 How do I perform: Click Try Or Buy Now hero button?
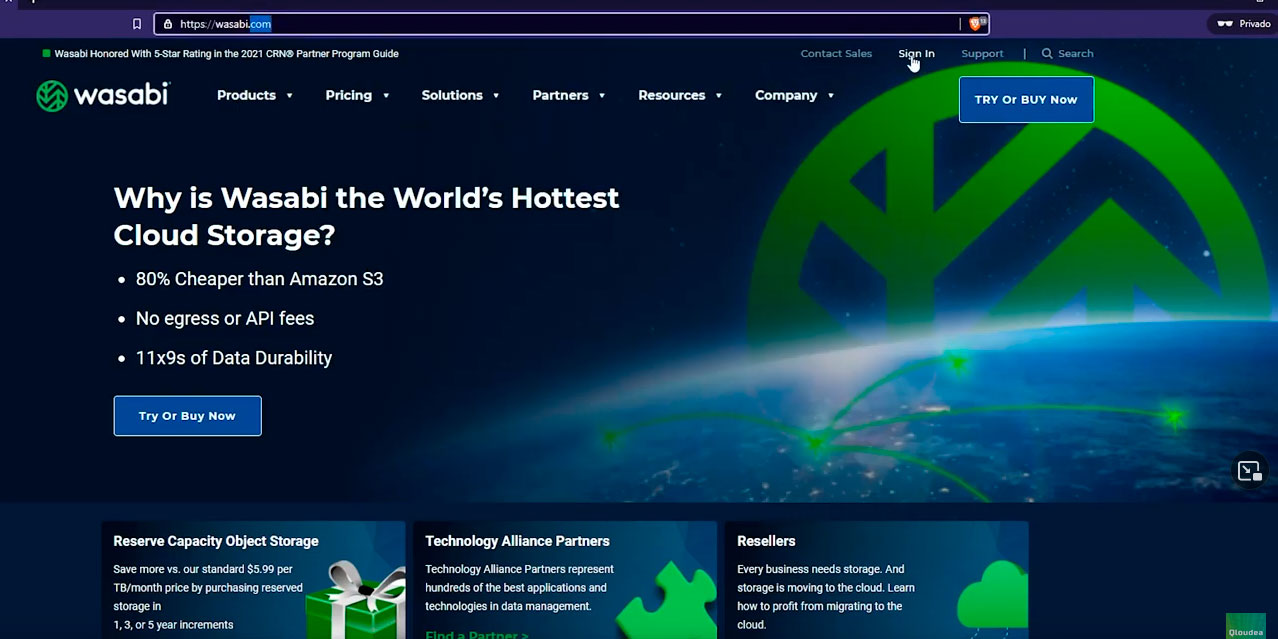[x=187, y=416]
